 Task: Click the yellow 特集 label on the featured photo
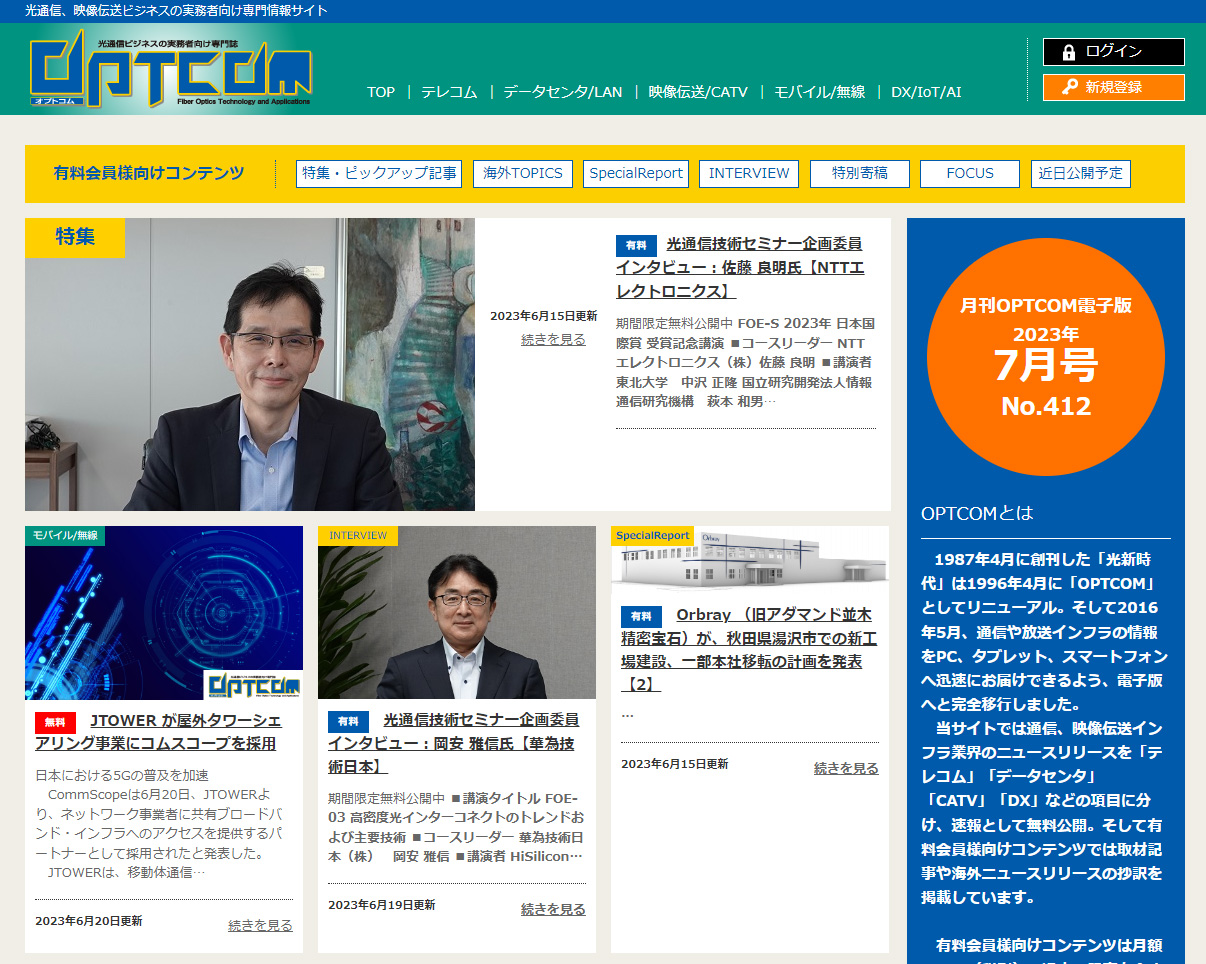[x=75, y=238]
